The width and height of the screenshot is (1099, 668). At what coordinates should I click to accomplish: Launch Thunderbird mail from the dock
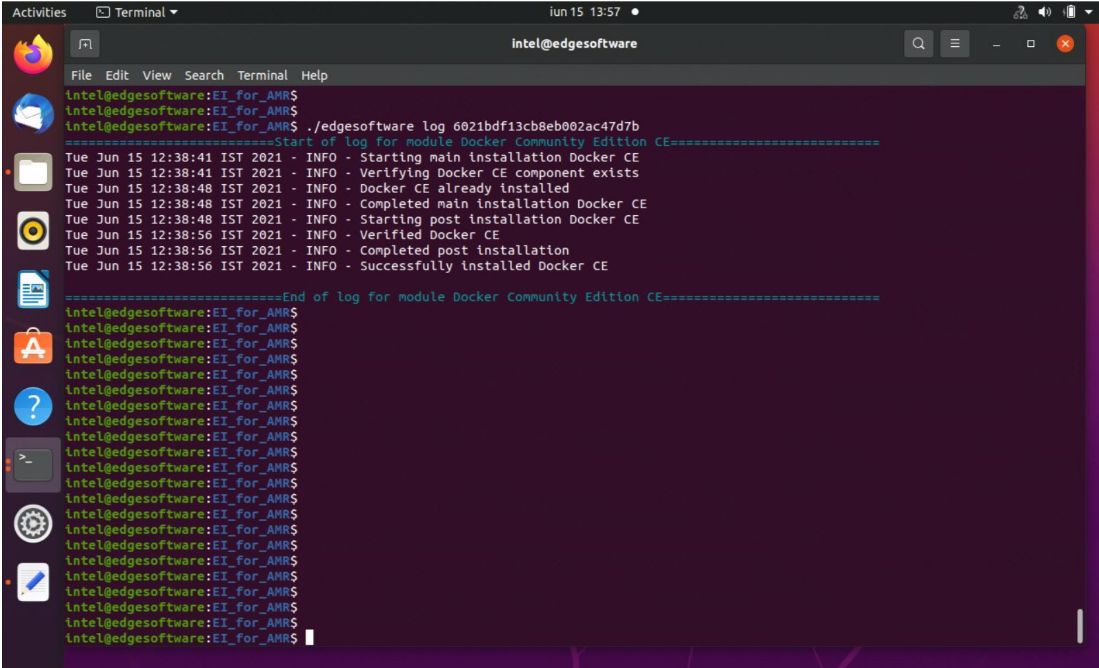33,113
